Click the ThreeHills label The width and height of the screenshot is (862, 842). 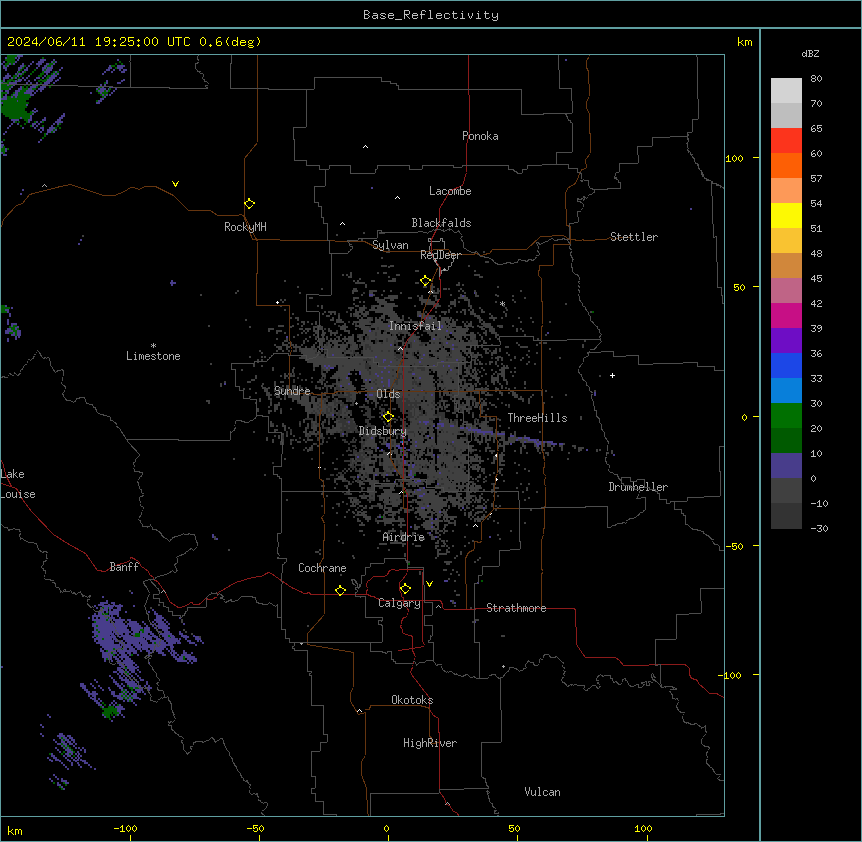point(537,418)
